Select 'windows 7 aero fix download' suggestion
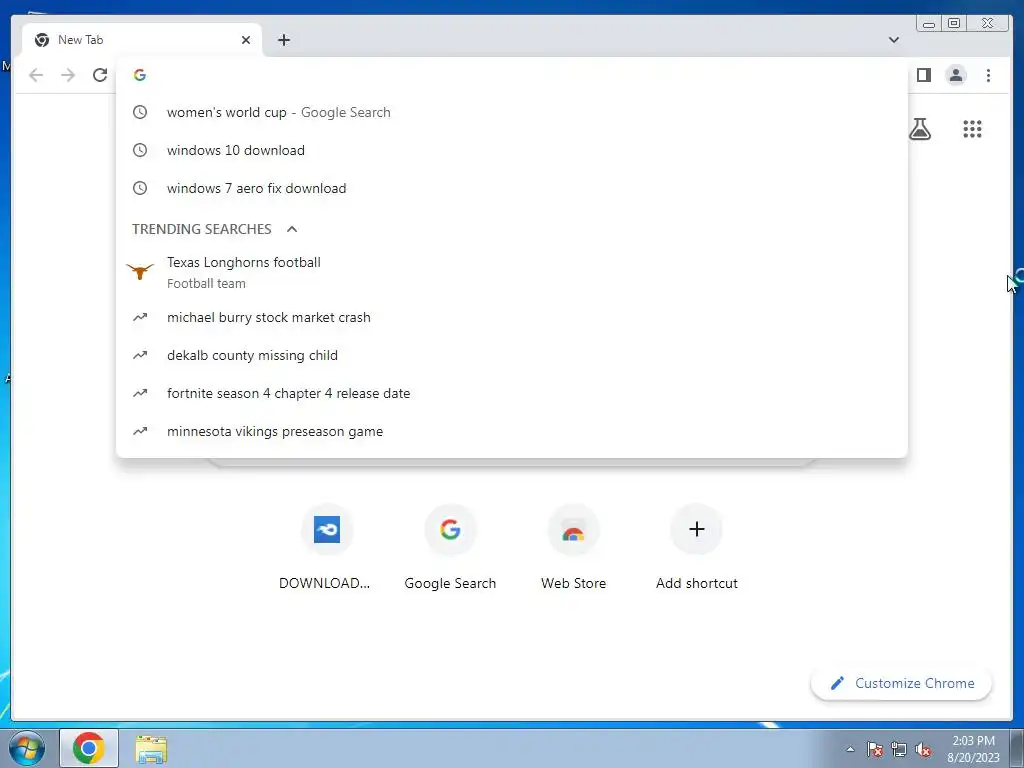The height and width of the screenshot is (768, 1024). [x=511, y=188]
